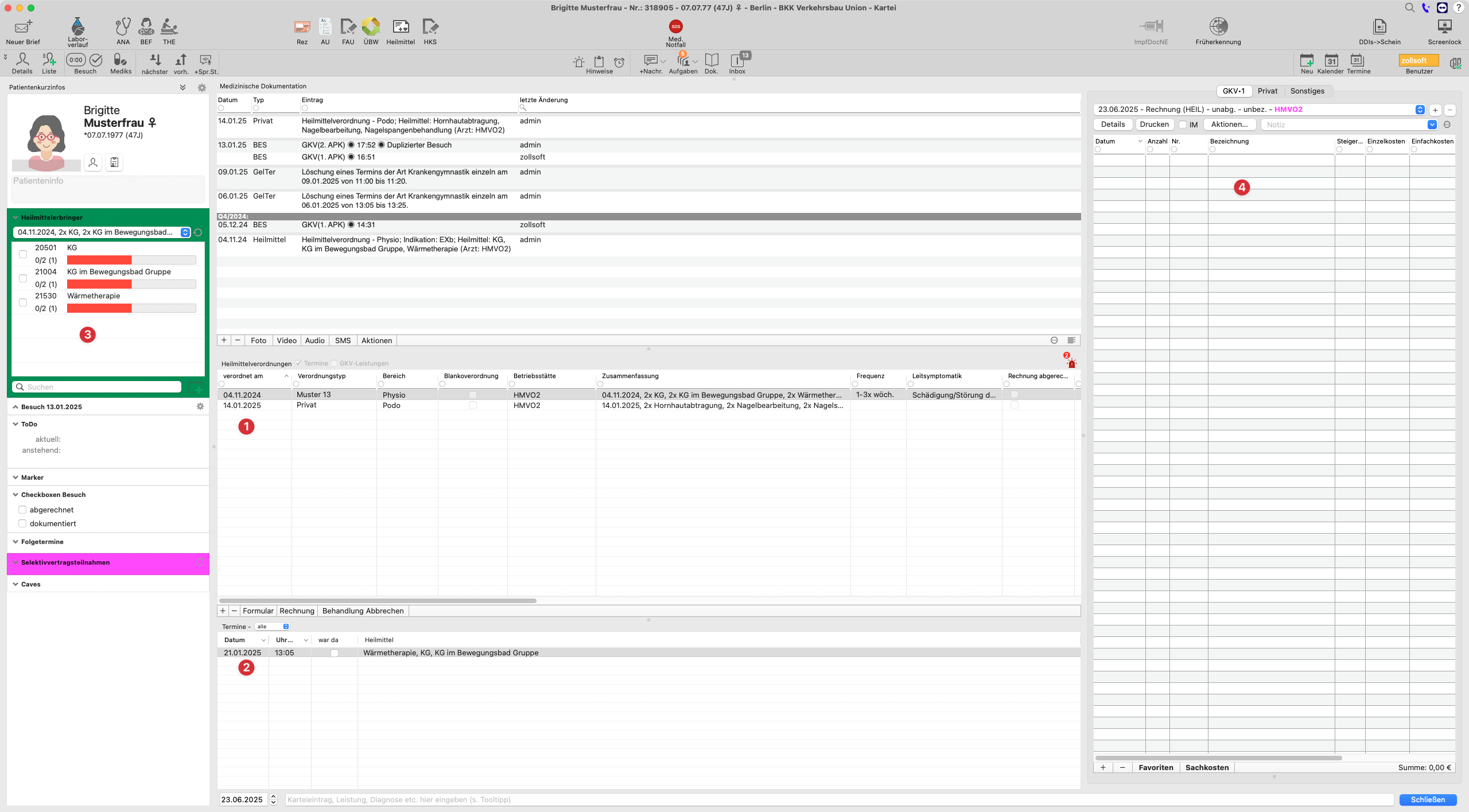
Task: Collapse the Caves section
Action: (15, 584)
